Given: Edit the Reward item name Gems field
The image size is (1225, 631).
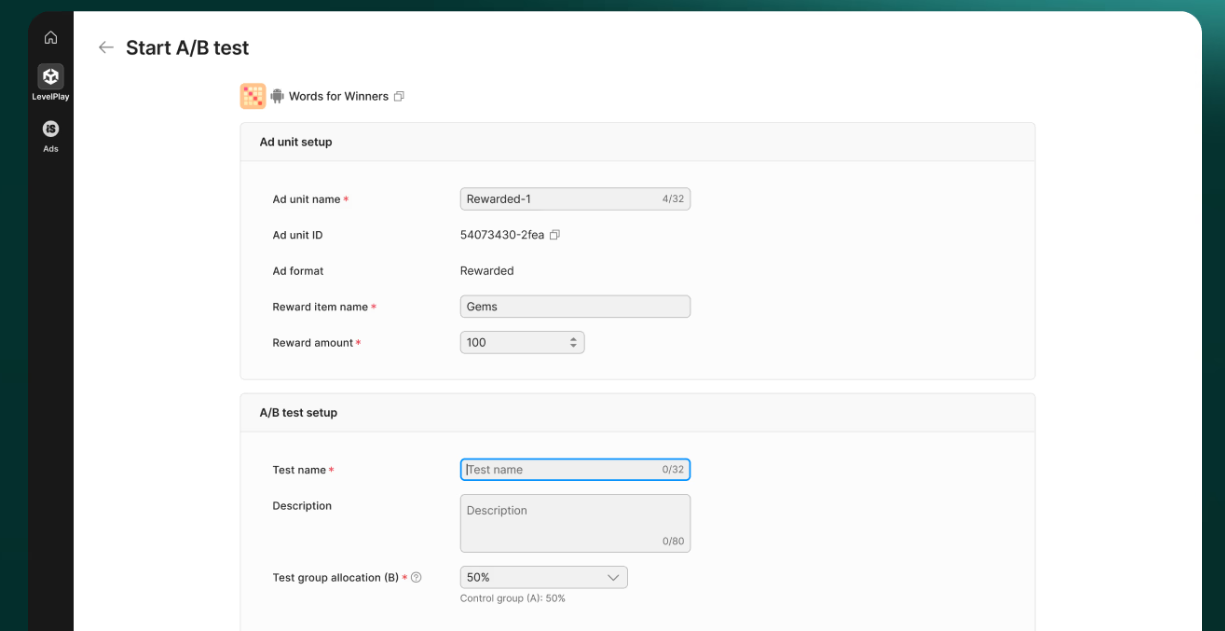Looking at the screenshot, I should [574, 307].
